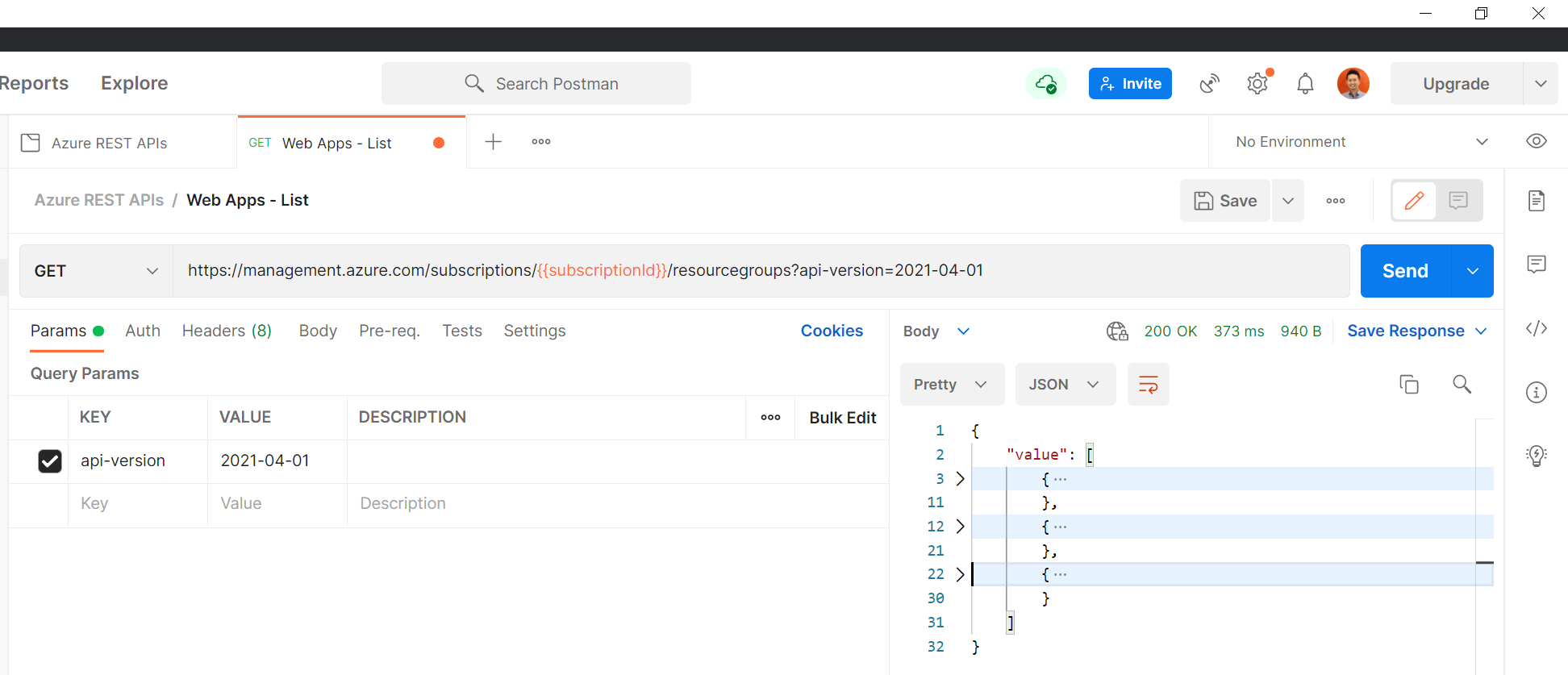Uncheck the api-version parameter checkbox
Viewport: 1568px width, 675px height.
pyautogui.click(x=50, y=460)
